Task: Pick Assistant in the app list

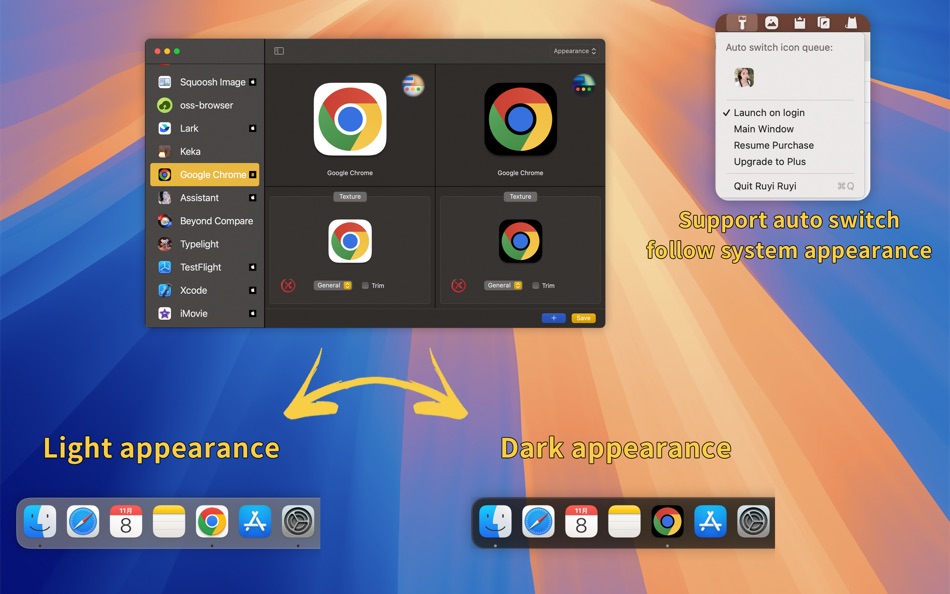Action: (204, 198)
